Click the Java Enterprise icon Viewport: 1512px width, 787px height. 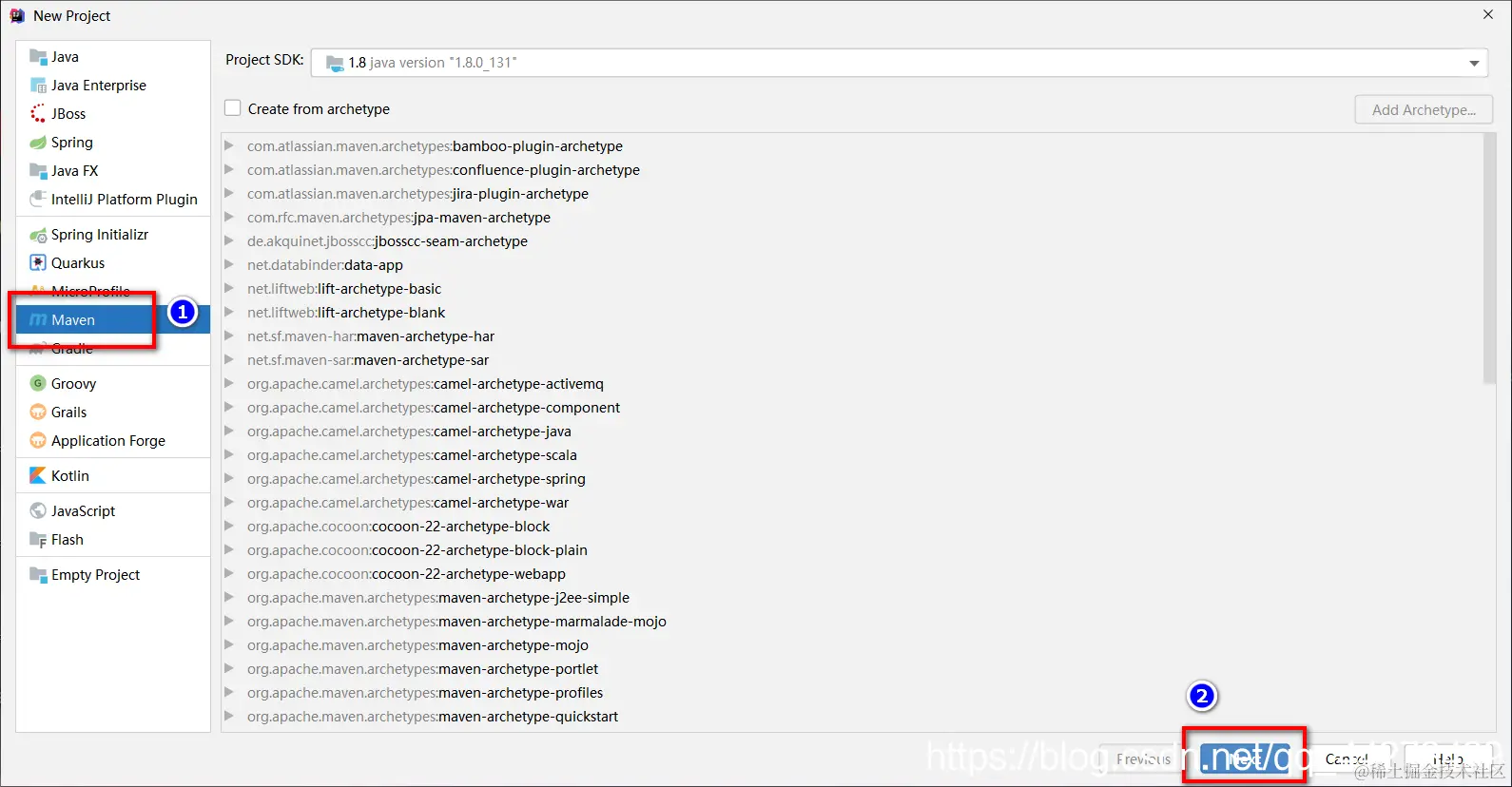coord(38,86)
